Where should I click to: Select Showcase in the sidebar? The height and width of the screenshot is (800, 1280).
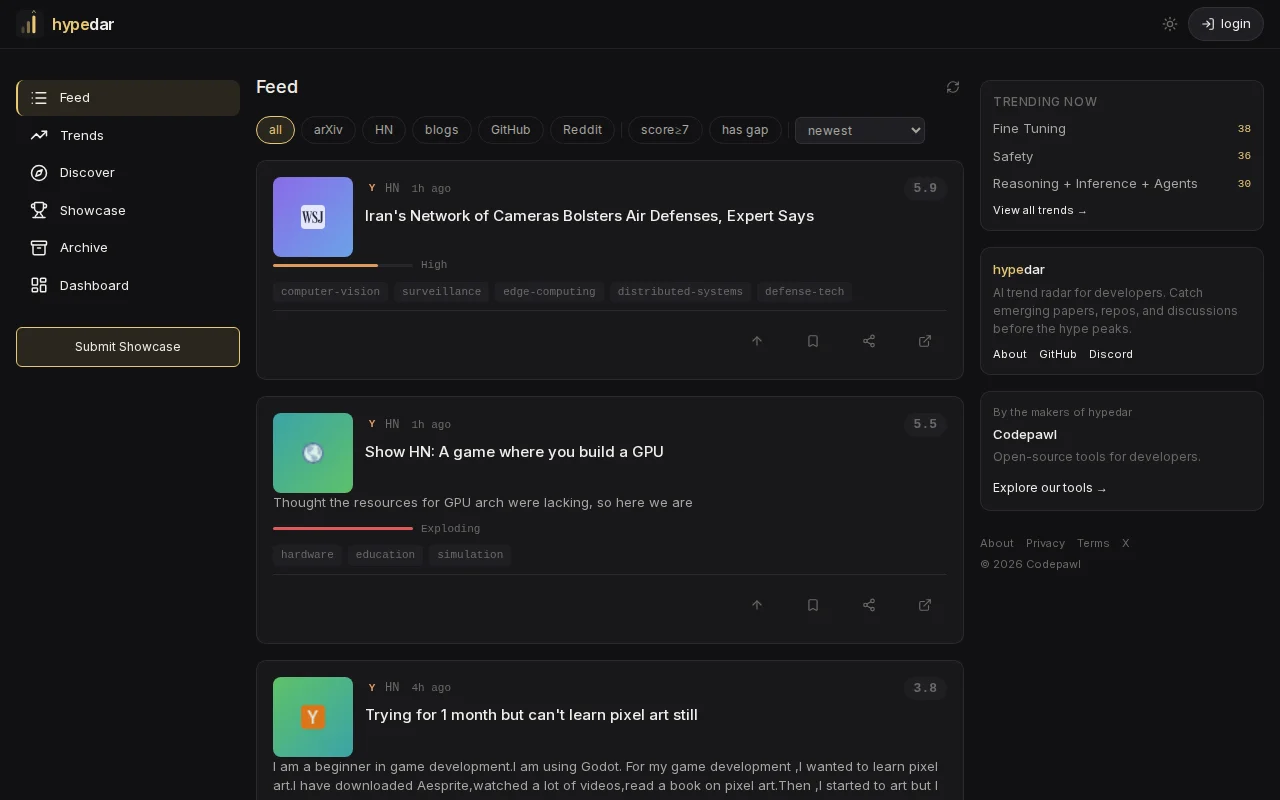tap(128, 210)
